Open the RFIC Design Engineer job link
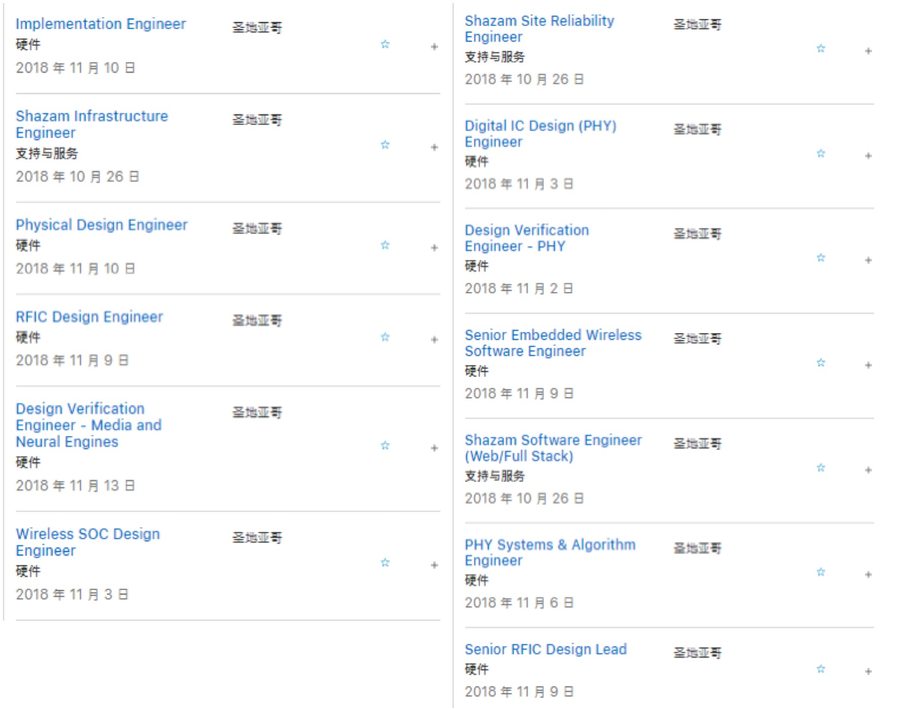The height and width of the screenshot is (710, 900). coord(90,317)
